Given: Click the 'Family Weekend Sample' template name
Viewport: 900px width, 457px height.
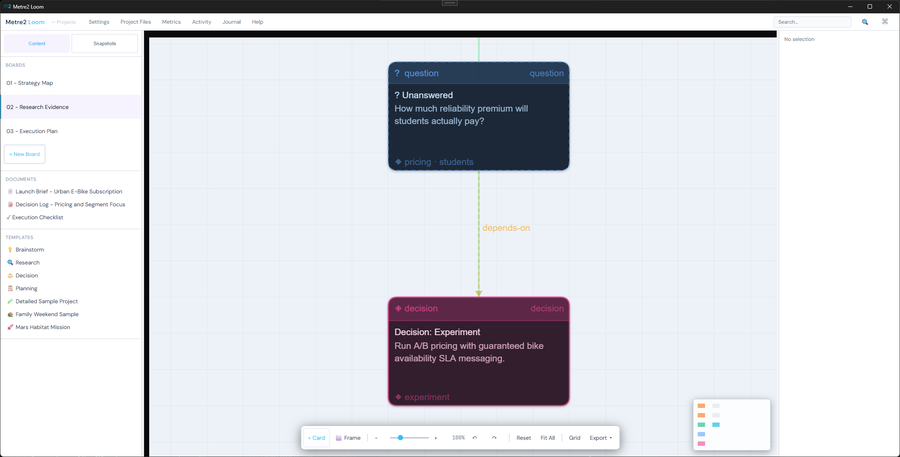Looking at the screenshot, I should pos(47,315).
